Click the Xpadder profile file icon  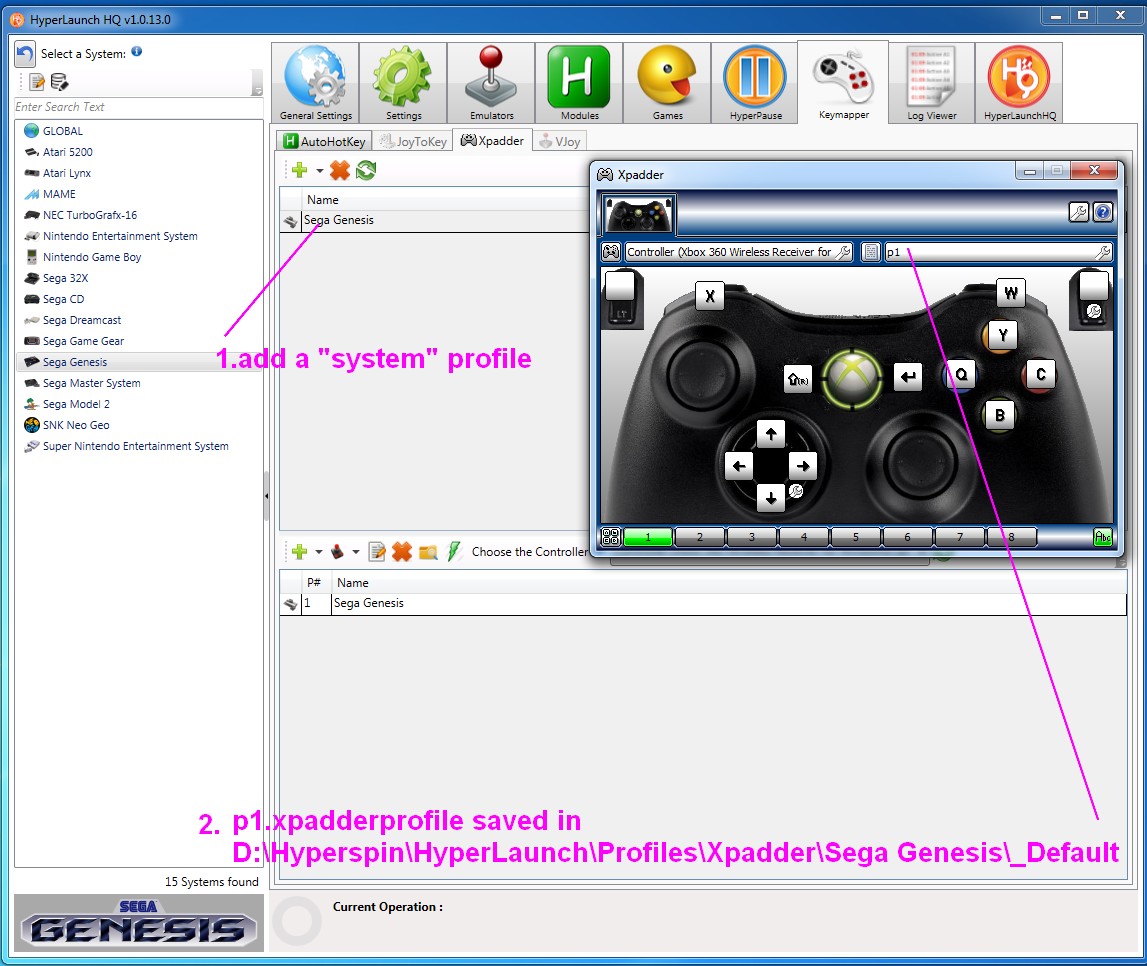pos(870,252)
